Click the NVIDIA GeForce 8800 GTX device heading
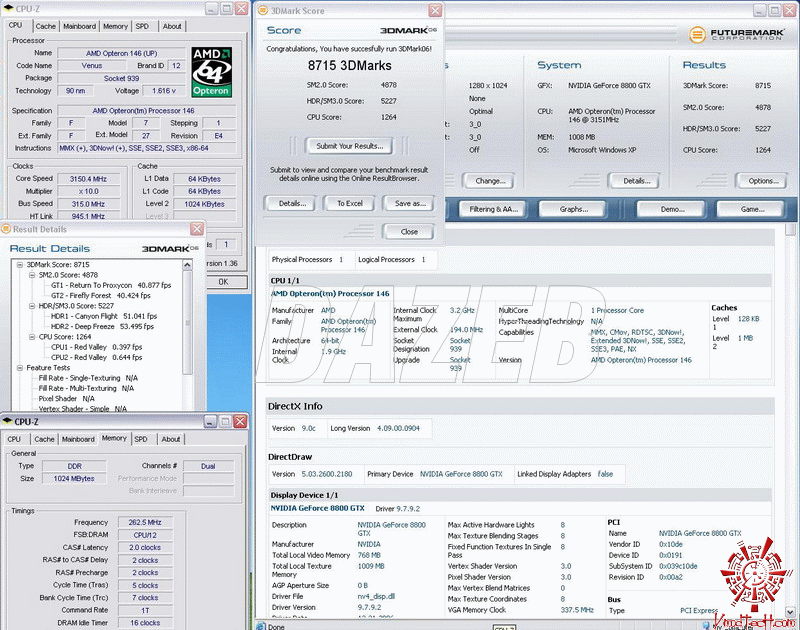The height and width of the screenshot is (630, 800). tap(317, 508)
